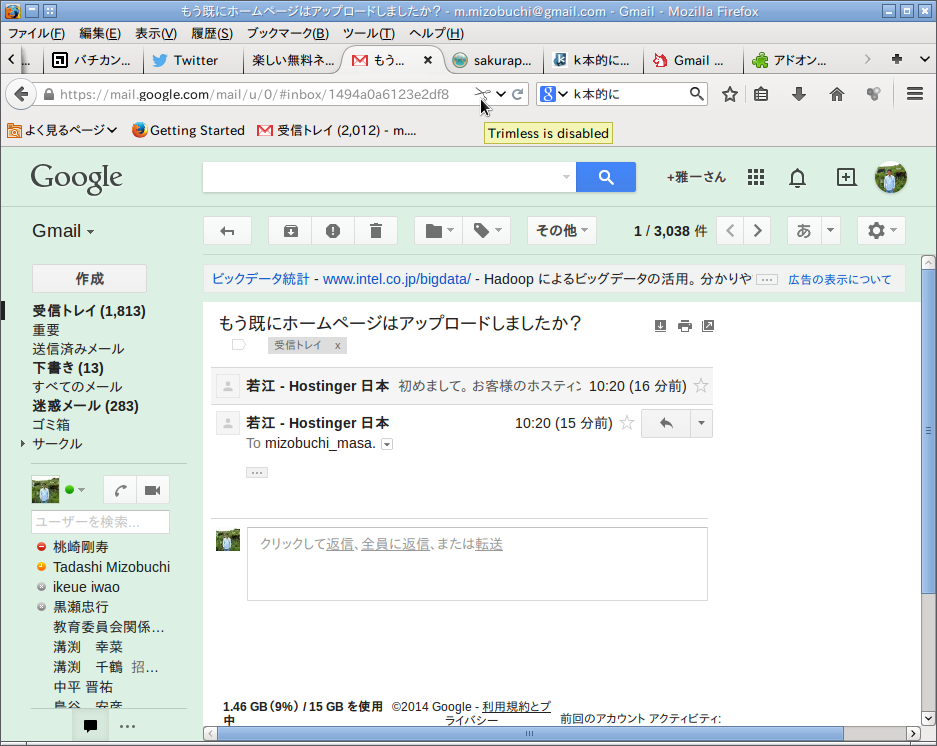937x746 pixels.
Task: Click Firefox bookmark star icon
Action: coord(730,94)
